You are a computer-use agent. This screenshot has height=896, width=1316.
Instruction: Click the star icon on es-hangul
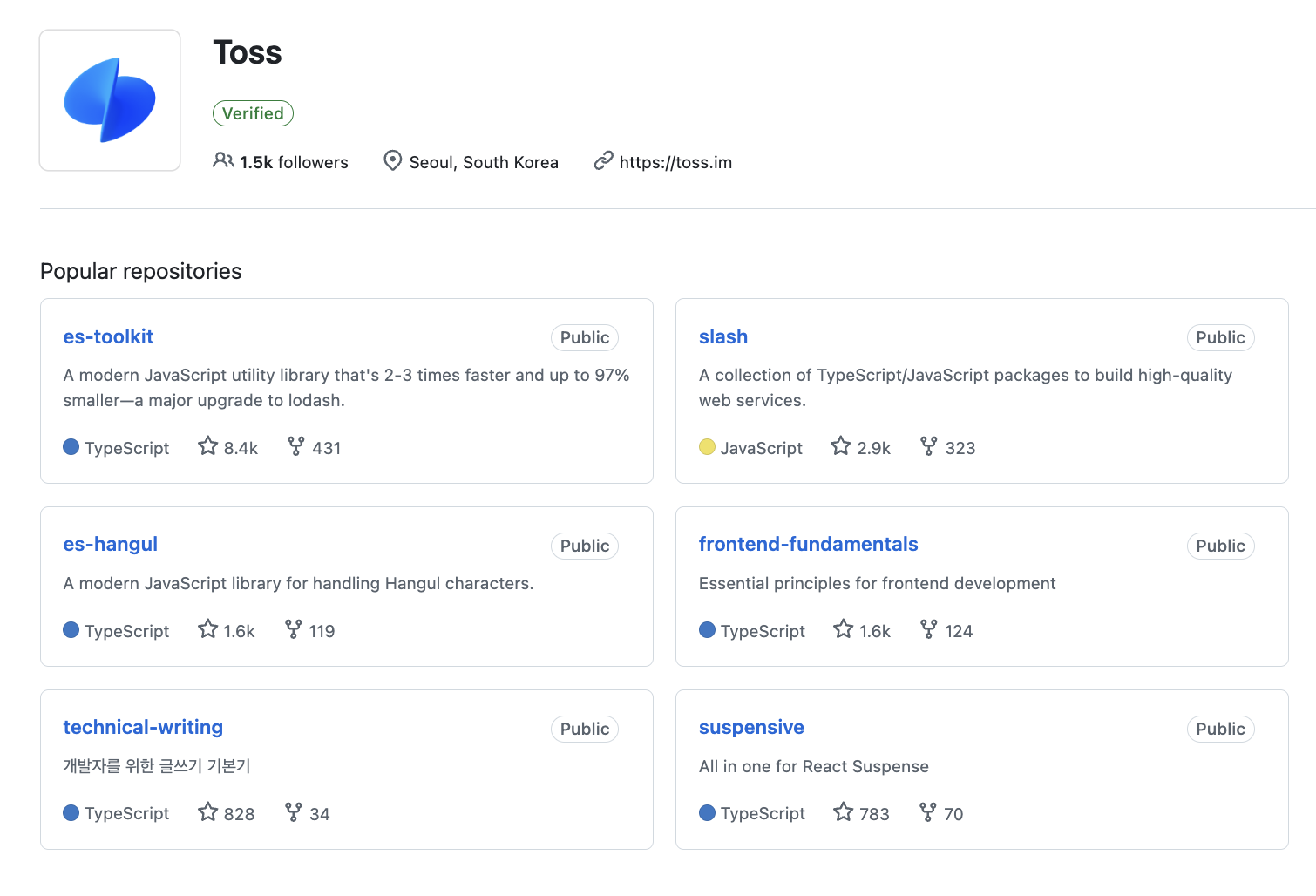click(207, 629)
